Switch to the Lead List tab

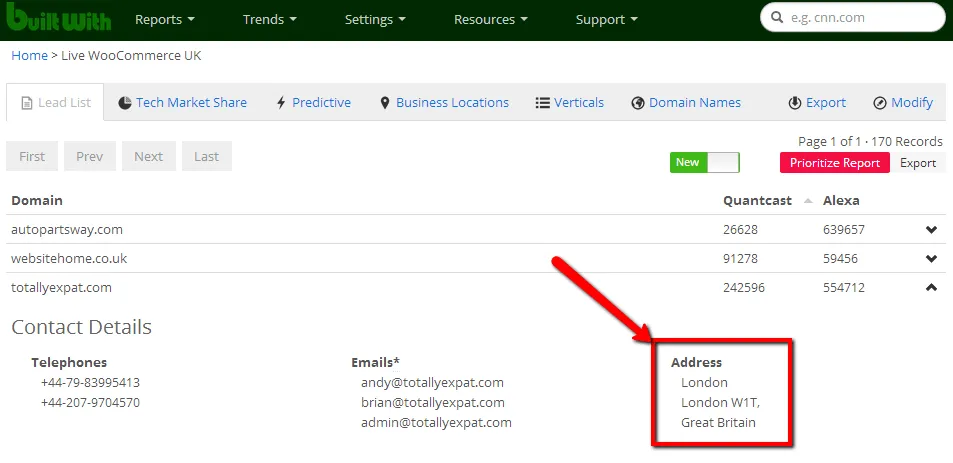tap(55, 103)
